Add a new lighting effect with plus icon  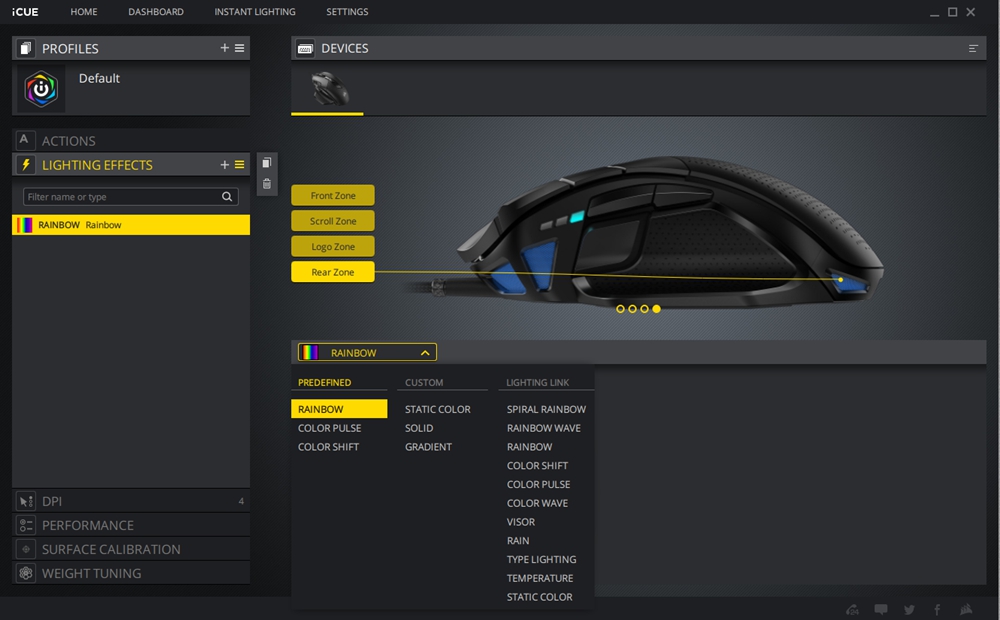point(224,165)
